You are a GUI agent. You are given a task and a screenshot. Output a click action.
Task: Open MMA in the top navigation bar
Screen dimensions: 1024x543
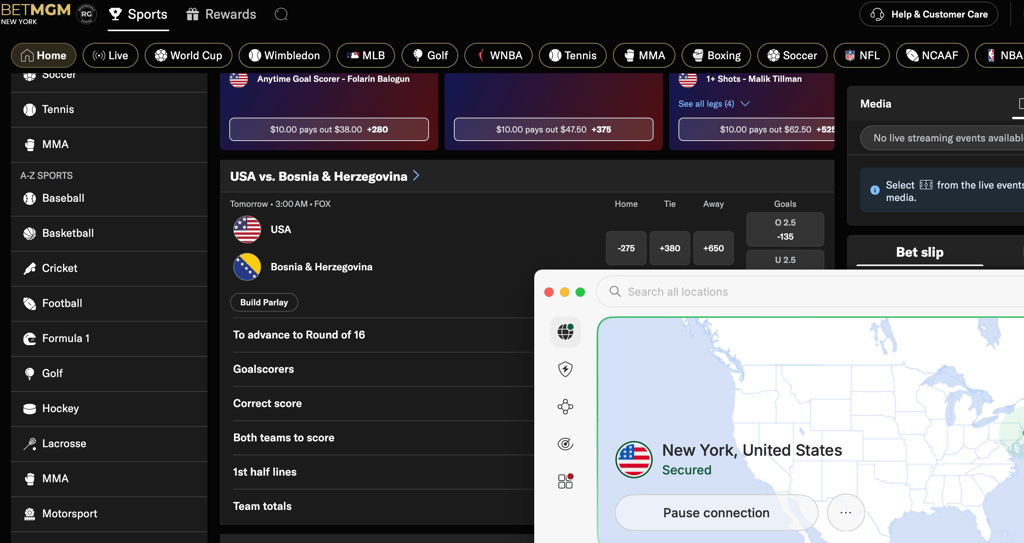tap(644, 56)
